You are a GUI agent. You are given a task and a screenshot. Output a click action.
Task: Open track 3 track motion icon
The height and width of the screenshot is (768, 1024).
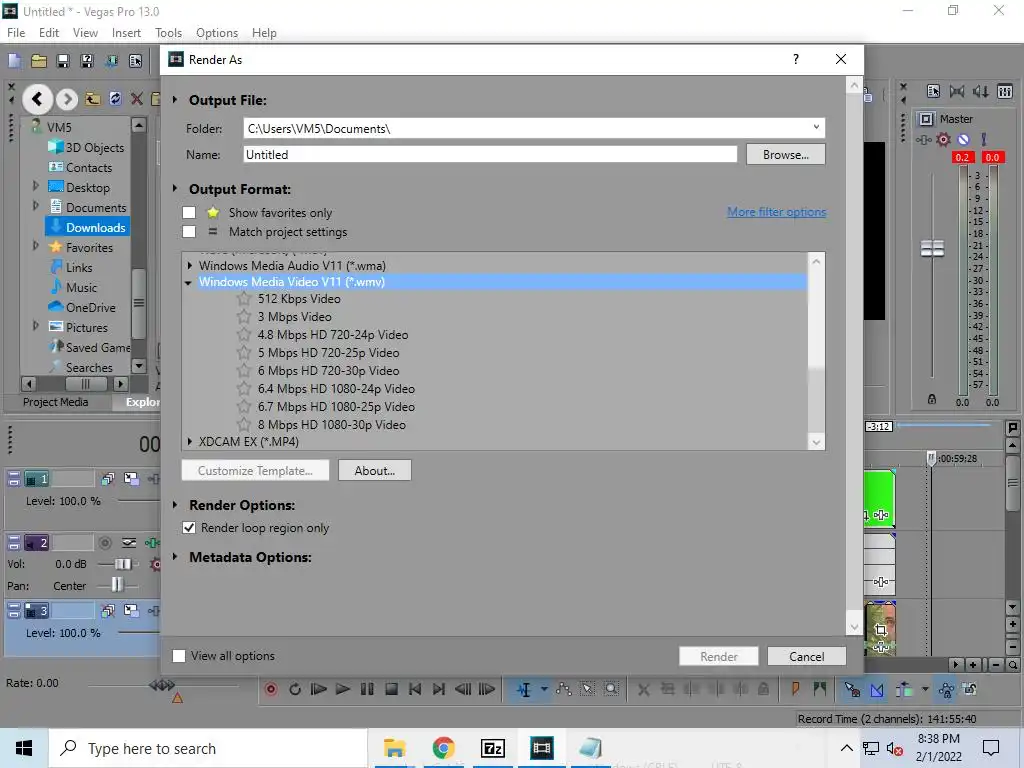(x=108, y=611)
